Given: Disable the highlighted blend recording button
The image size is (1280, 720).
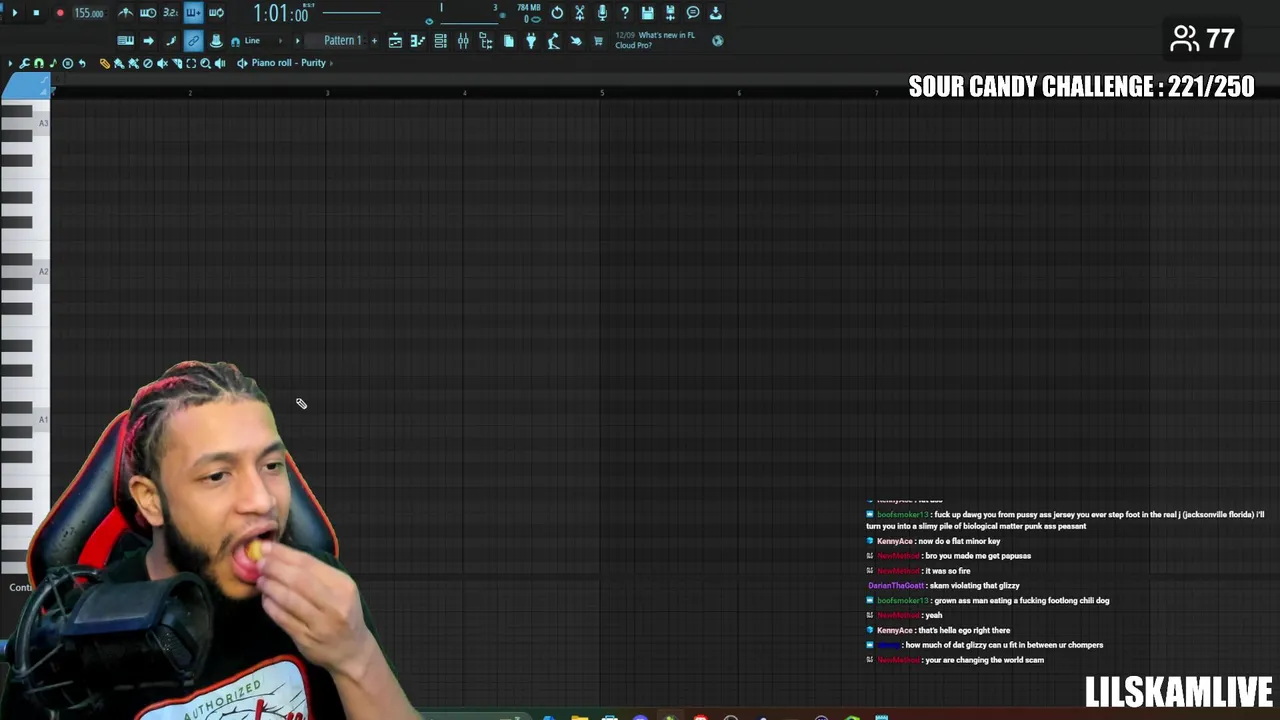Looking at the screenshot, I should coord(193,13).
